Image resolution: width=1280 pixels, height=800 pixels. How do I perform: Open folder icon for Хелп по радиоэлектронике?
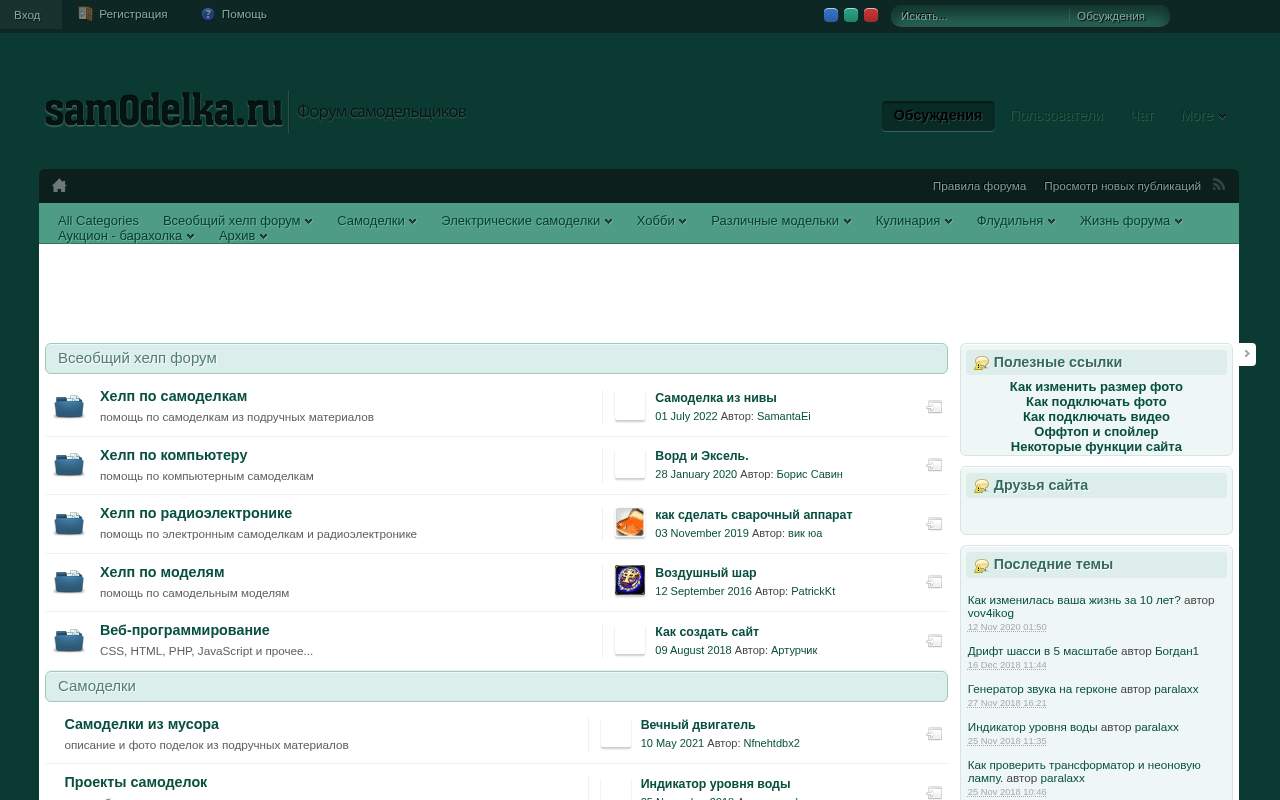point(69,523)
